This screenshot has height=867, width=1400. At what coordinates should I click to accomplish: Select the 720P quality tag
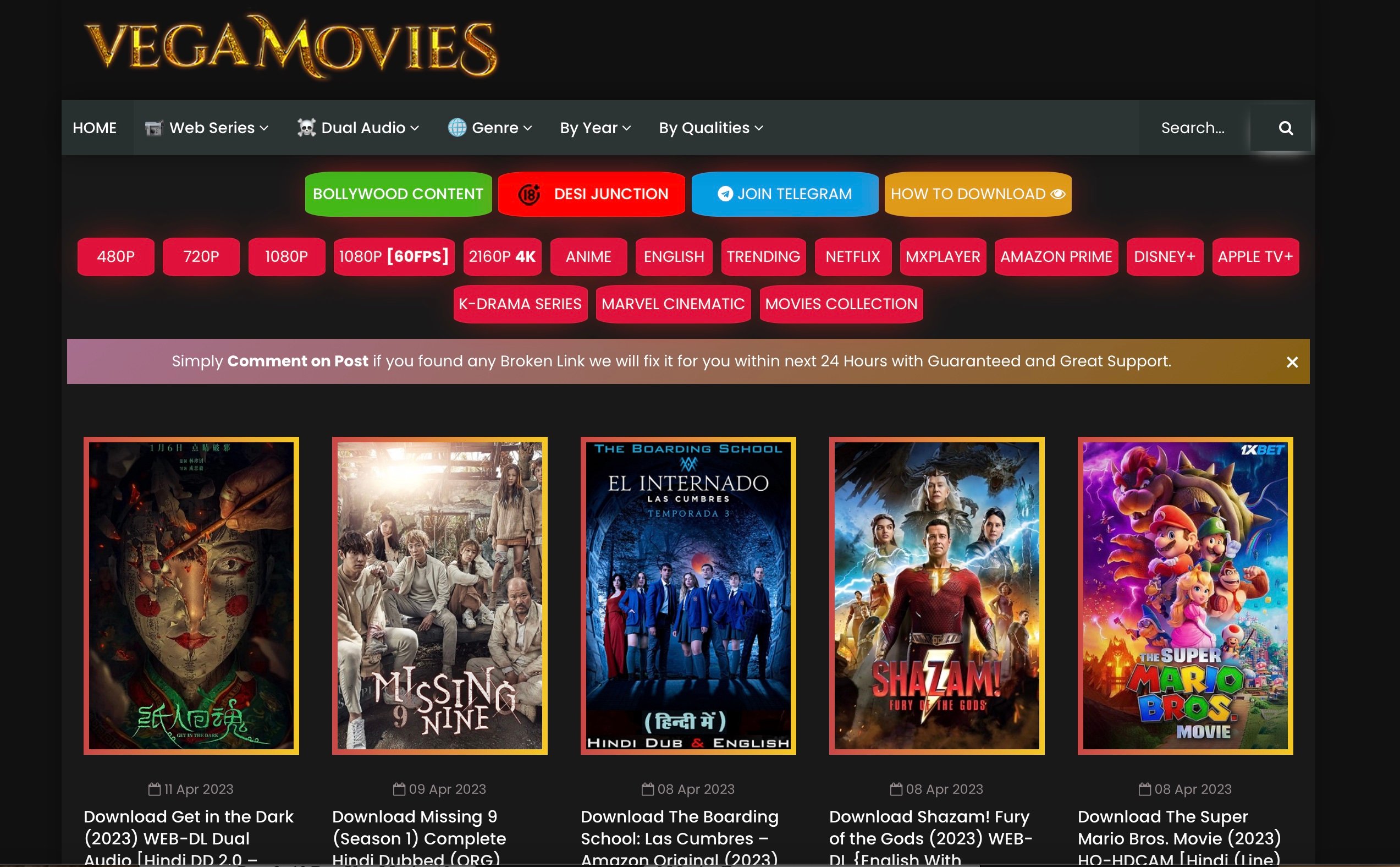(x=201, y=256)
